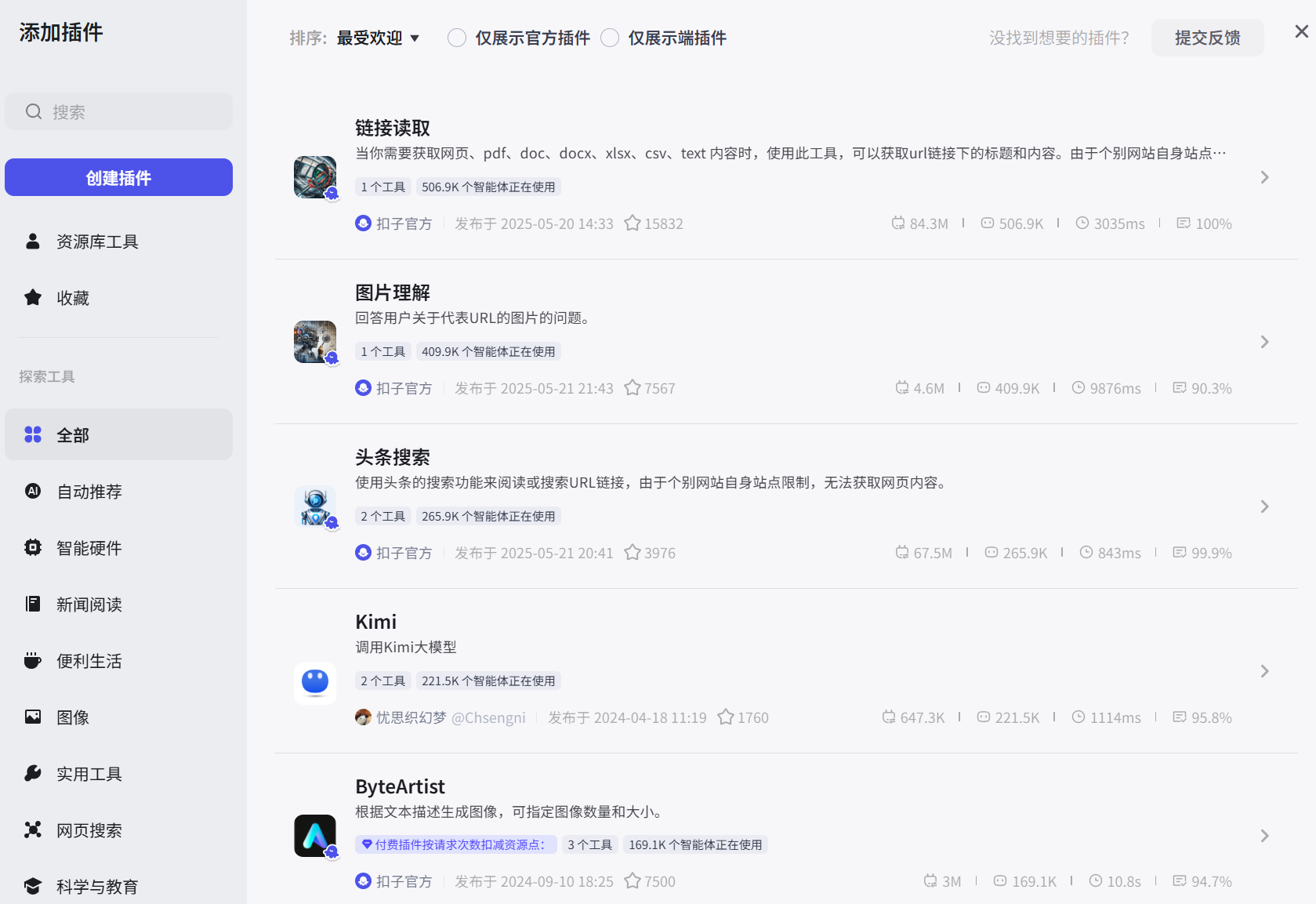The image size is (1316, 904).
Task: Click the 便利生活 cup icon
Action: coord(33,660)
